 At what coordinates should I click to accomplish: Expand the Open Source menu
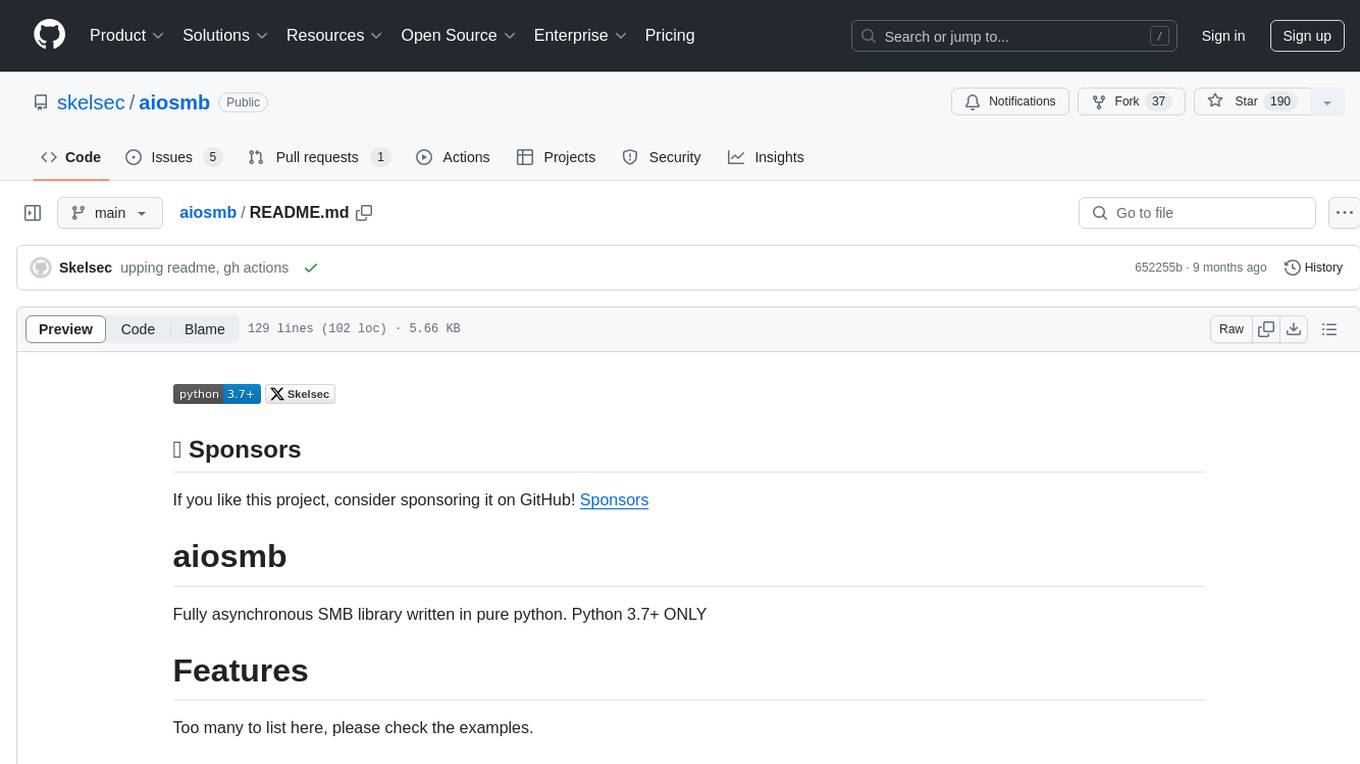pyautogui.click(x=458, y=35)
